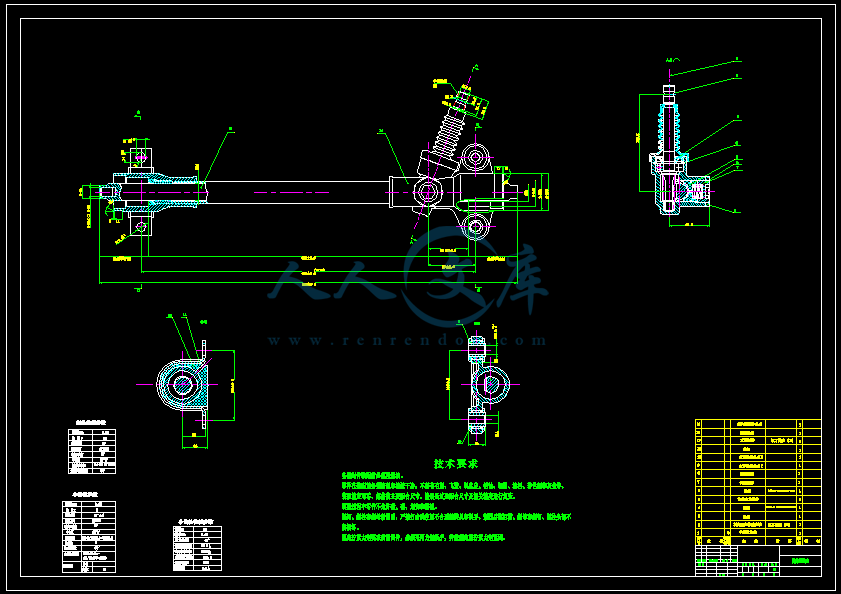Select the main steering rack assembly view

316,180
